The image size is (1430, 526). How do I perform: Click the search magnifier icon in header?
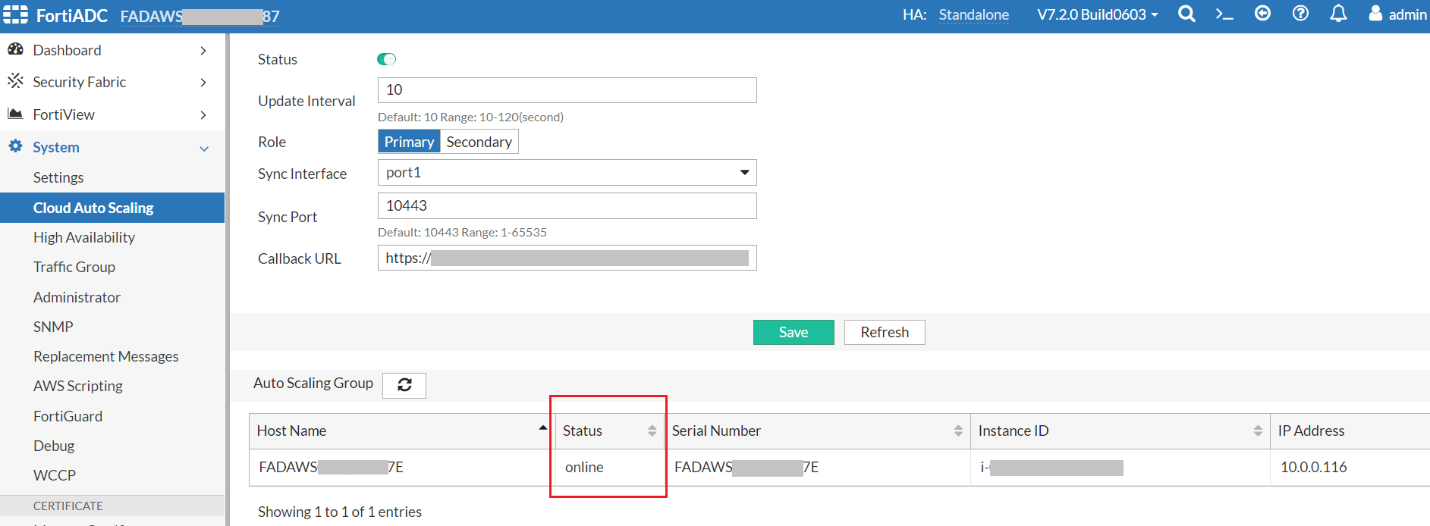1186,14
